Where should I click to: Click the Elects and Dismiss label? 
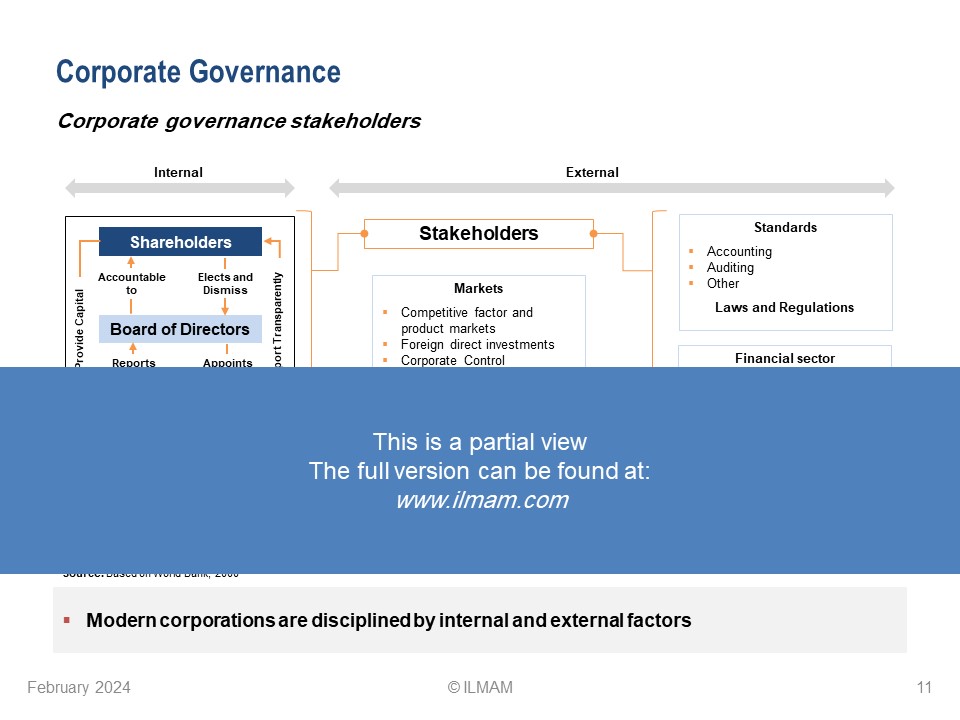pyautogui.click(x=225, y=284)
